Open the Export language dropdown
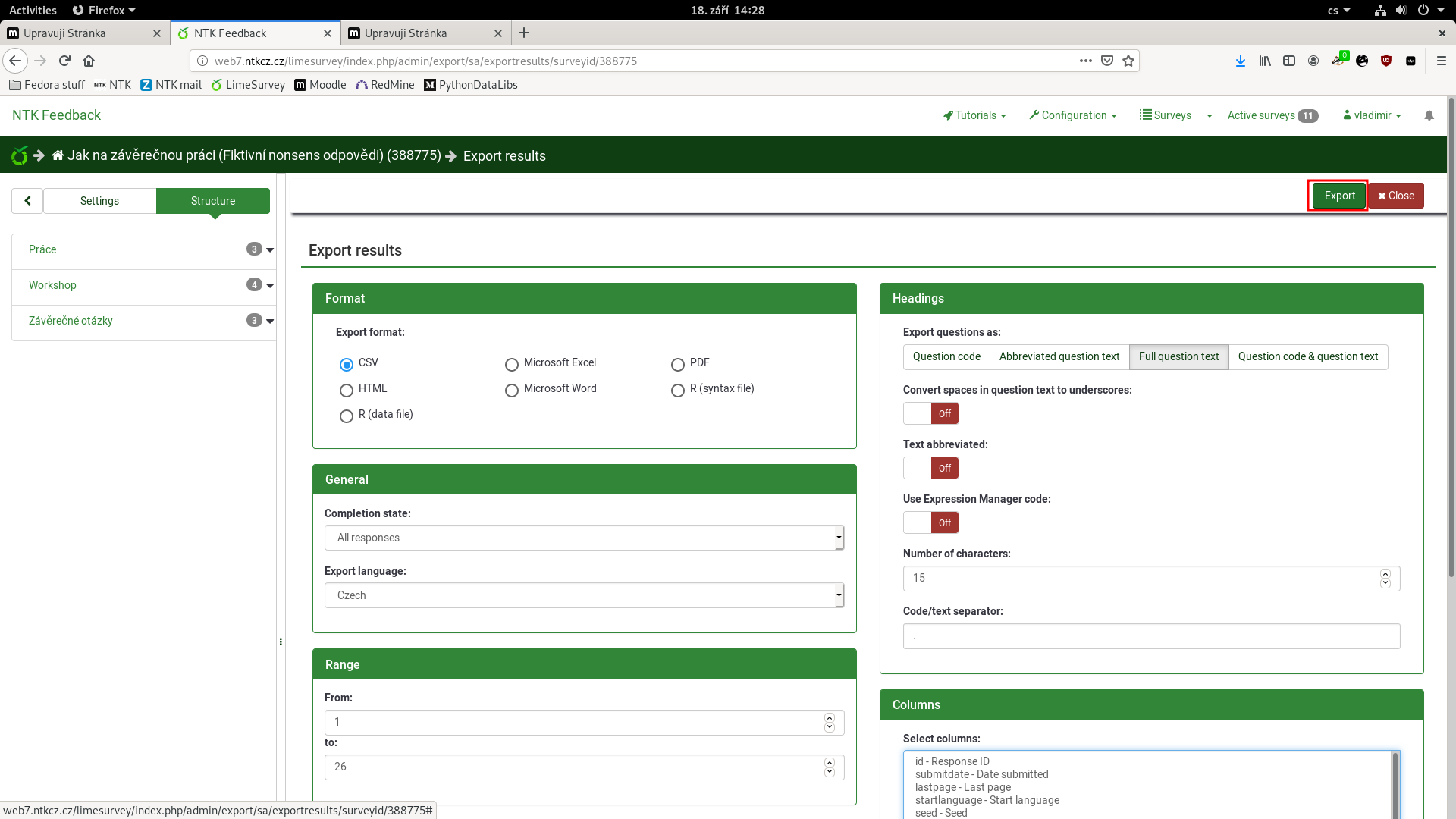The image size is (1456, 819). coord(584,595)
